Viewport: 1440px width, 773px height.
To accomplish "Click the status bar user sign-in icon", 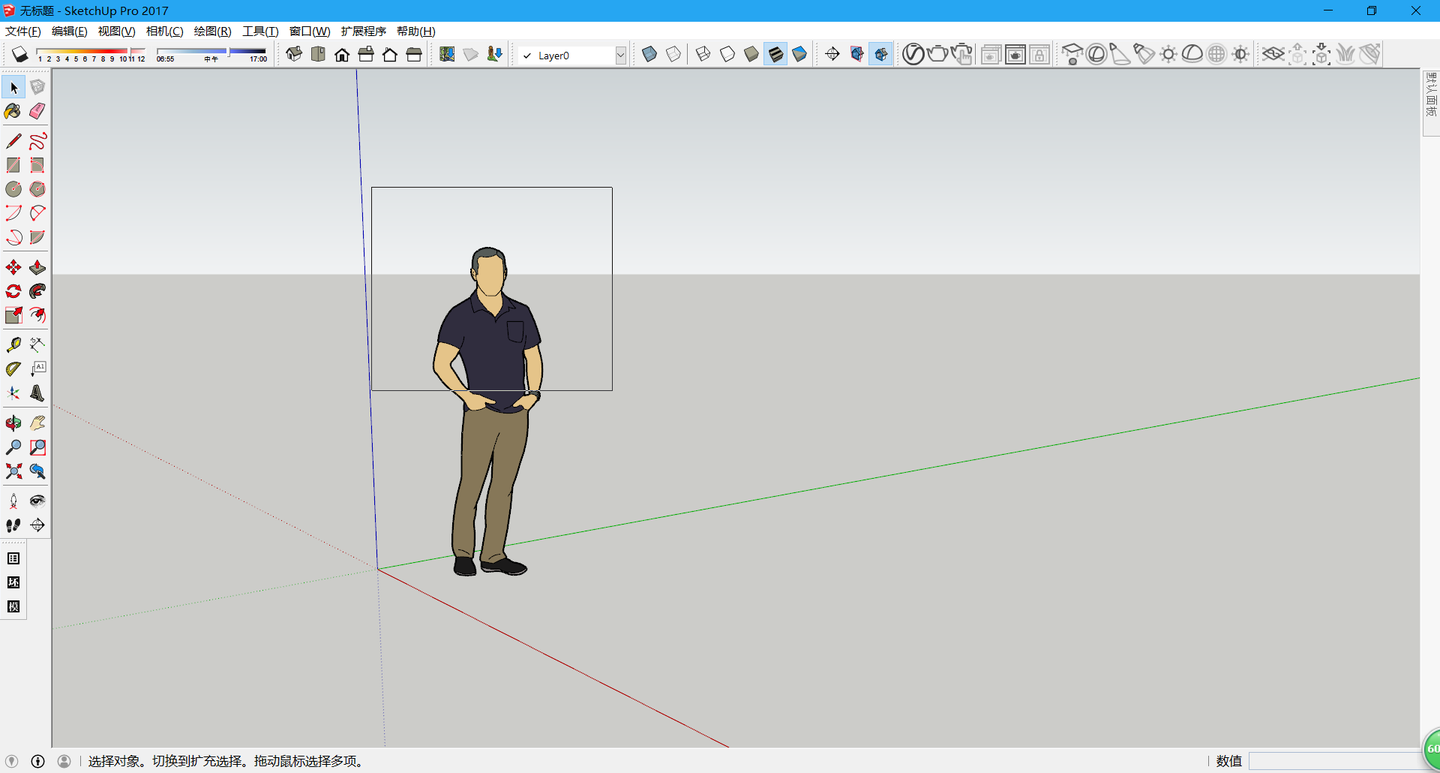I will click(x=64, y=761).
